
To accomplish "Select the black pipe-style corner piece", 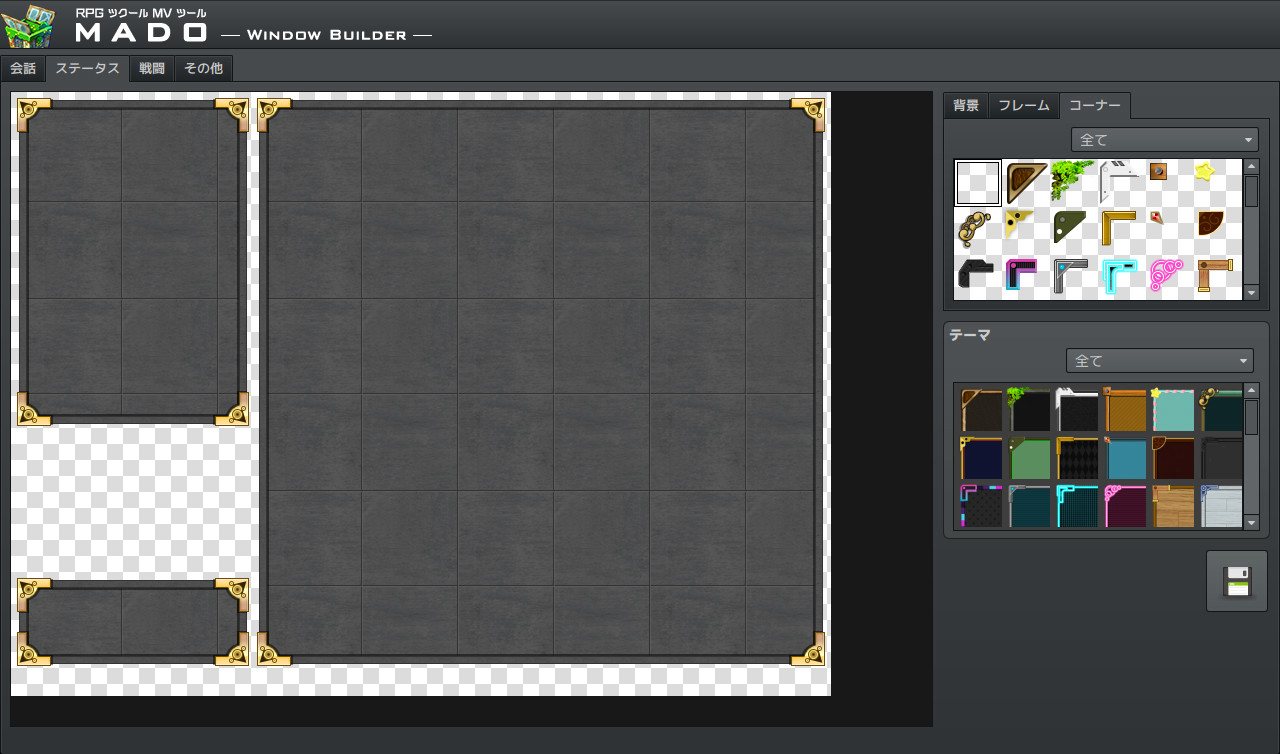I will (x=975, y=272).
